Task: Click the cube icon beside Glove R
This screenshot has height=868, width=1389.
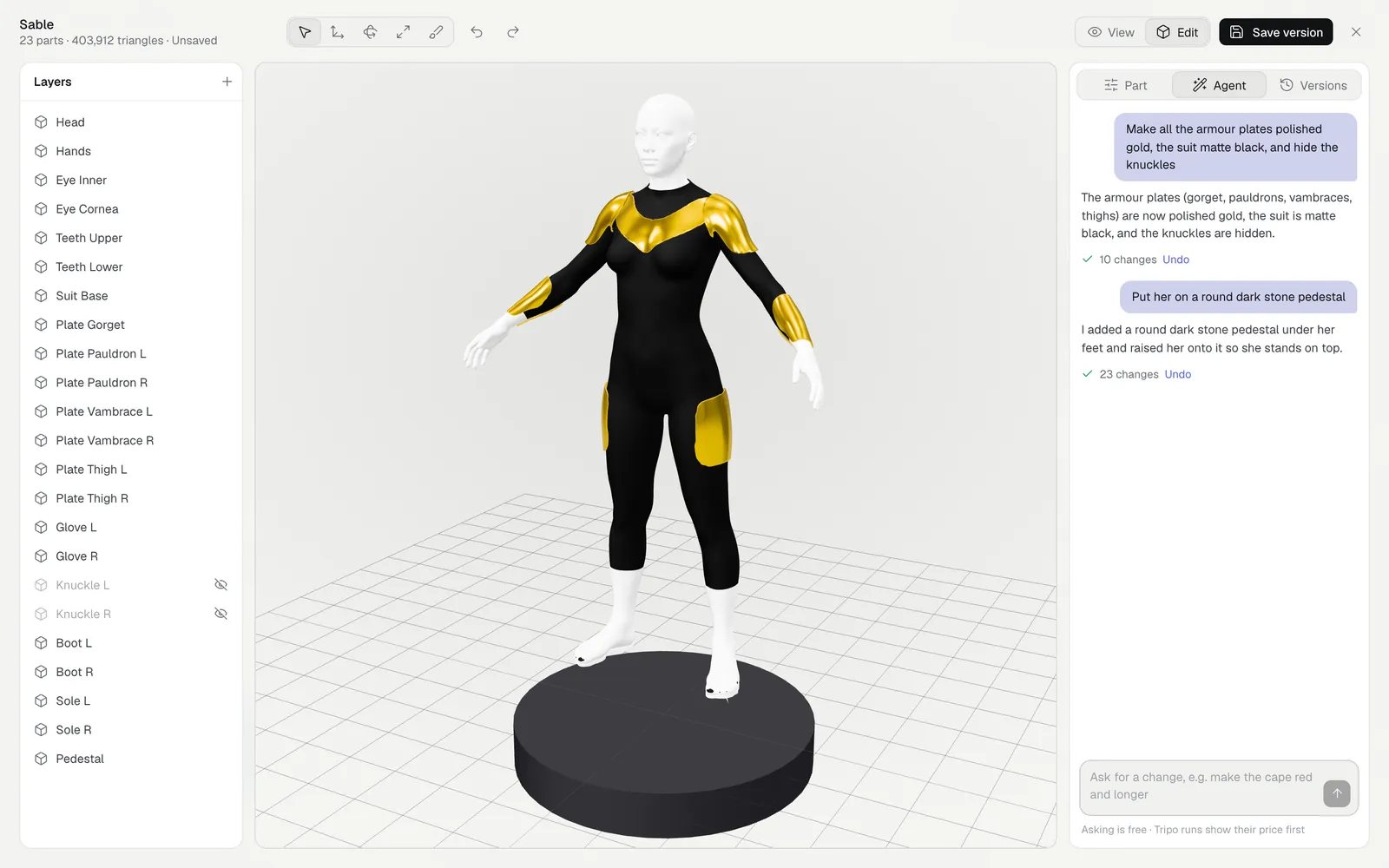Action: [41, 556]
